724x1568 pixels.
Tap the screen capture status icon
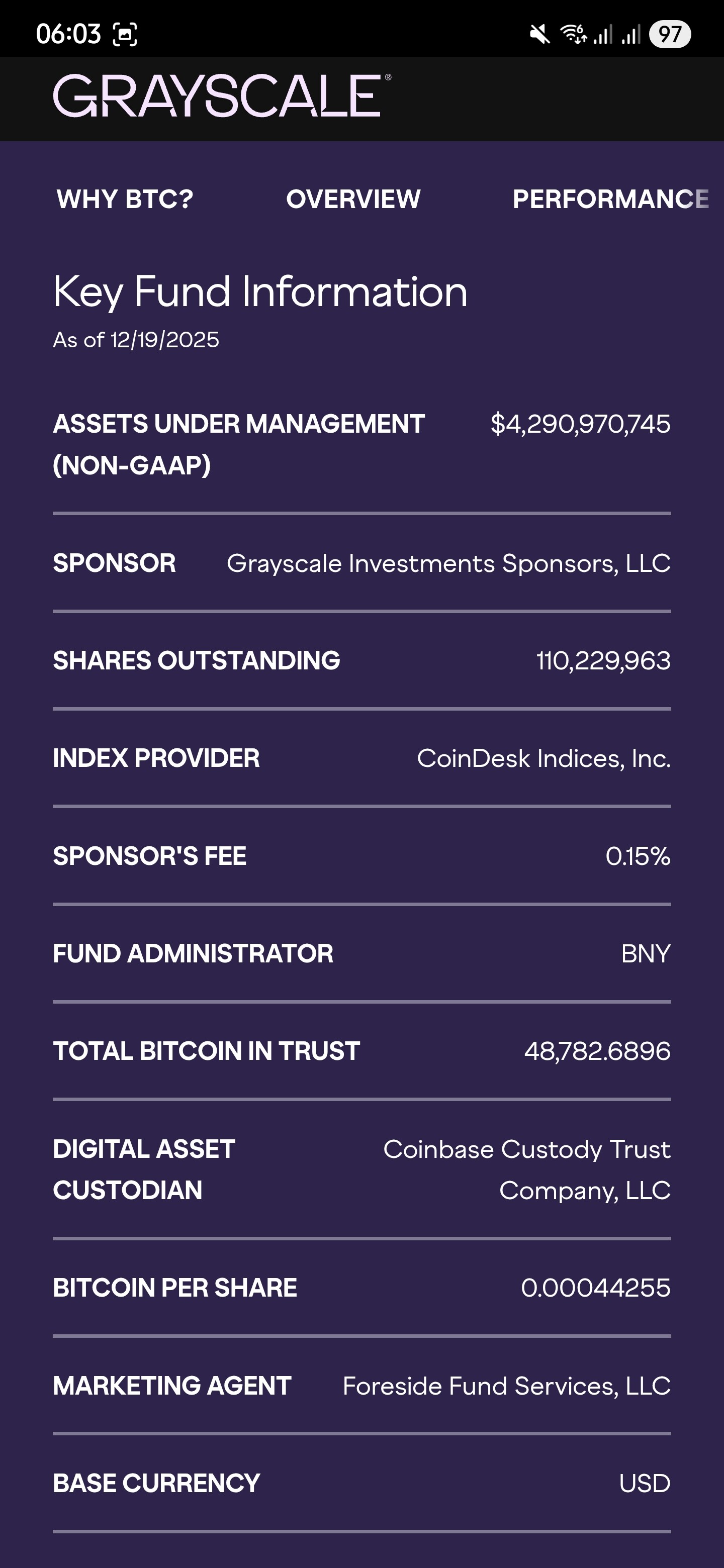point(125,34)
